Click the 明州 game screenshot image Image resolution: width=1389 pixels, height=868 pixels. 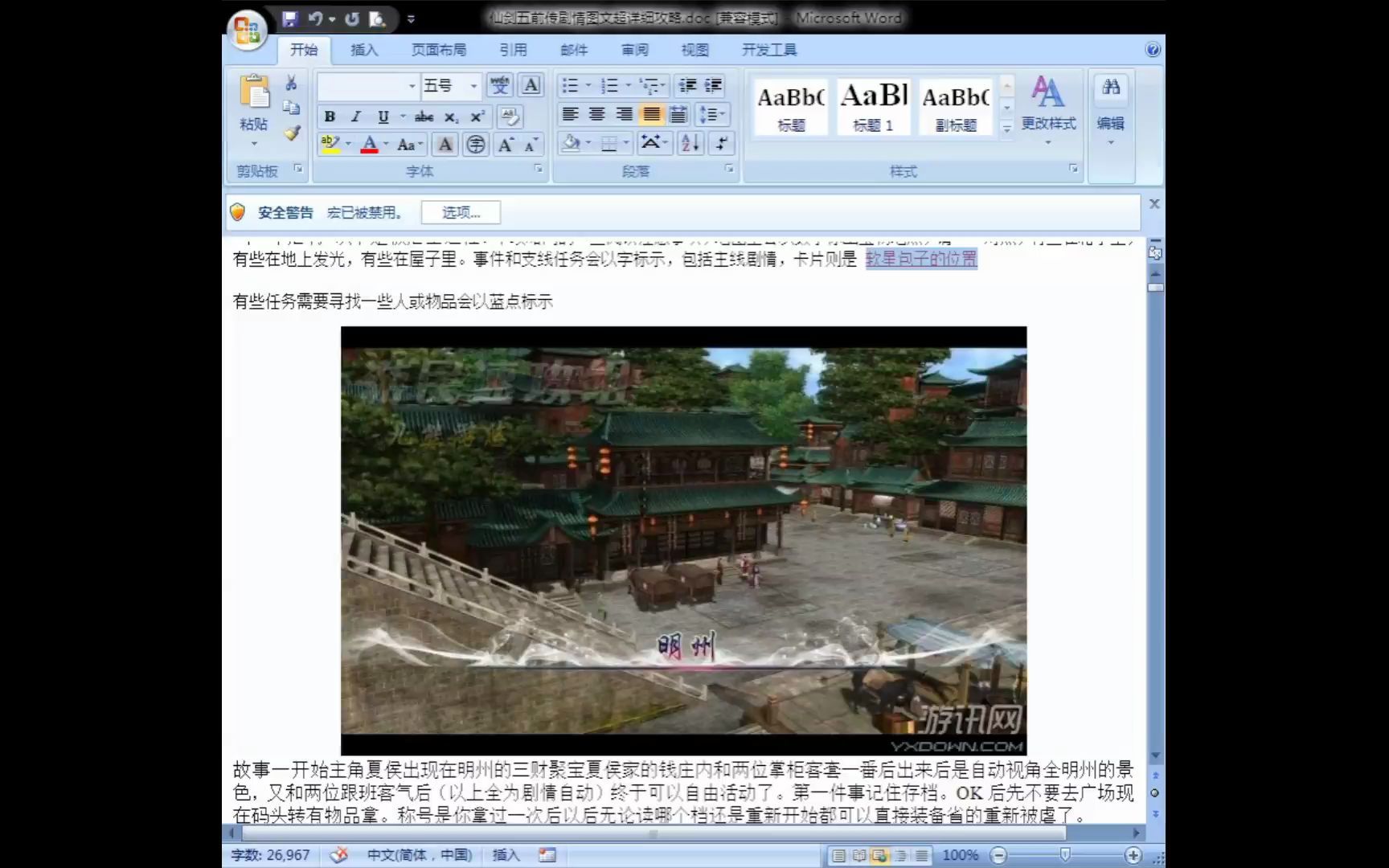pyautogui.click(x=683, y=540)
